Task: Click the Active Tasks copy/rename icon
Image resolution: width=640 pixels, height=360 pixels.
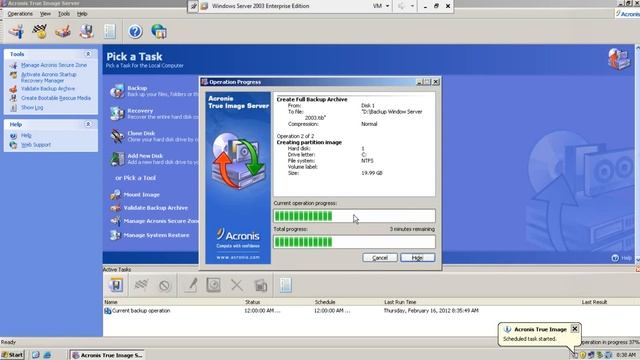Action: tap(260, 285)
